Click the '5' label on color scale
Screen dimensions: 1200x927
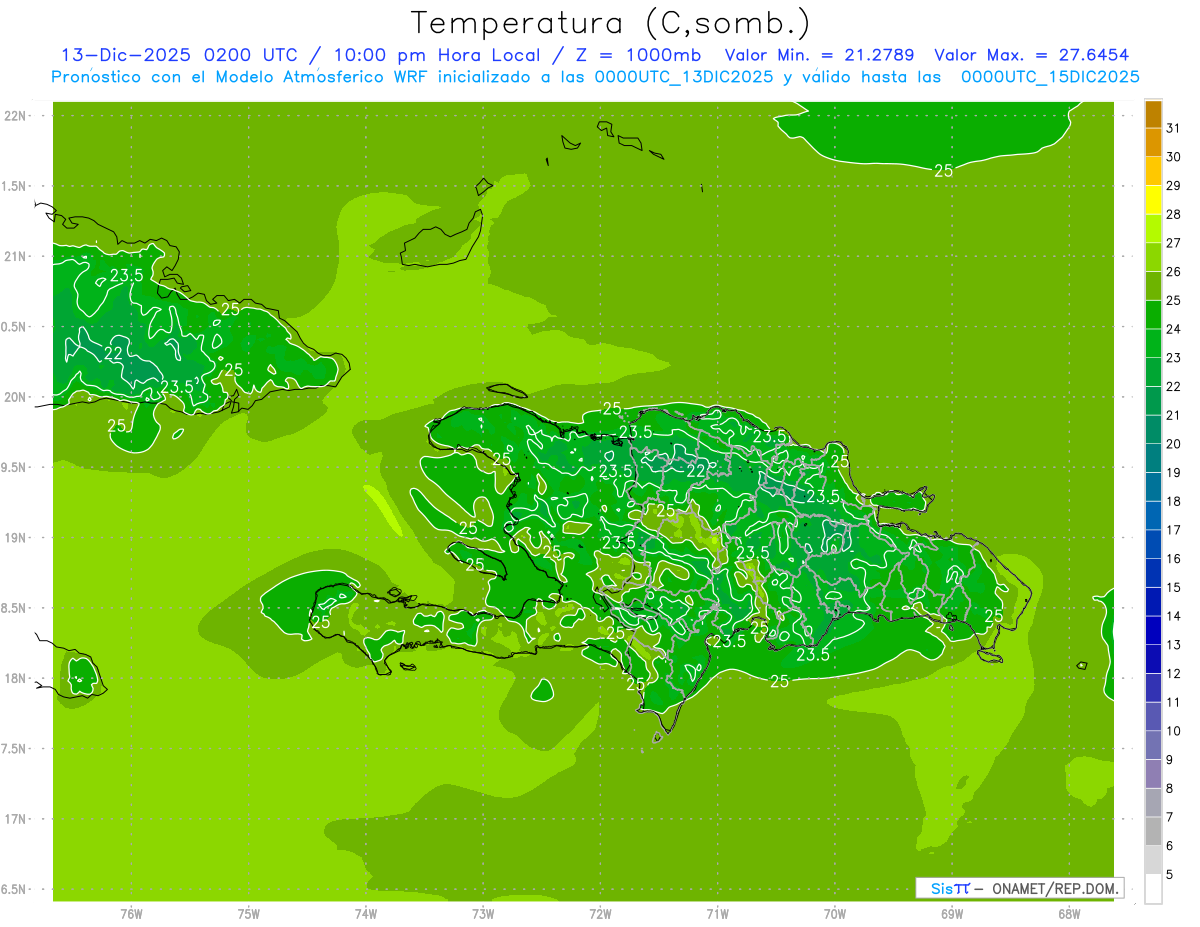1169,874
